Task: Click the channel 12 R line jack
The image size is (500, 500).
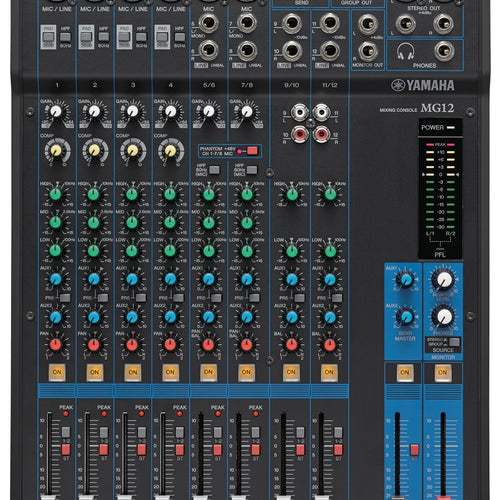Action: (330, 51)
